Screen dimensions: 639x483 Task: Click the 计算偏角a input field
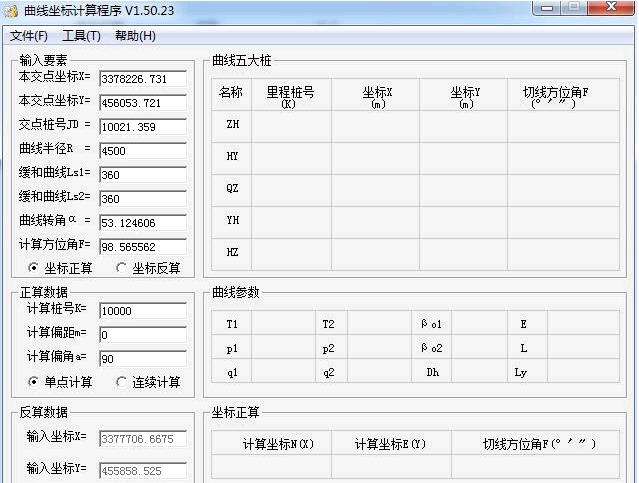(x=143, y=359)
